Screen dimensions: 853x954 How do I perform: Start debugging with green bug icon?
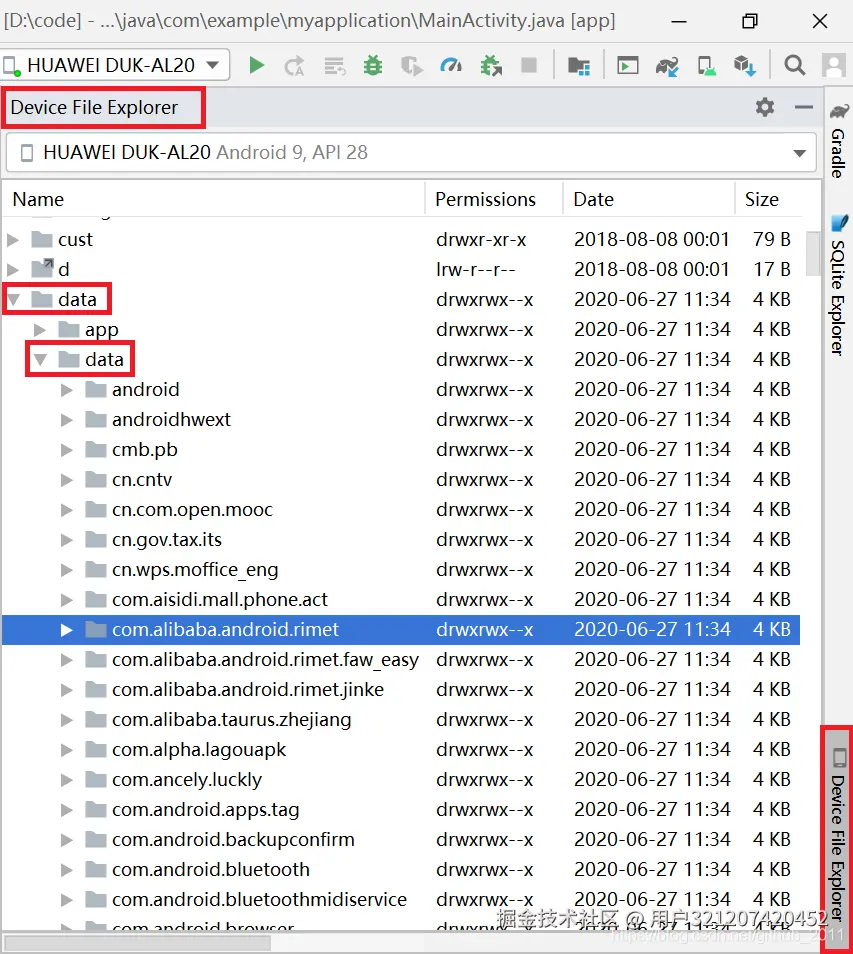[x=372, y=65]
